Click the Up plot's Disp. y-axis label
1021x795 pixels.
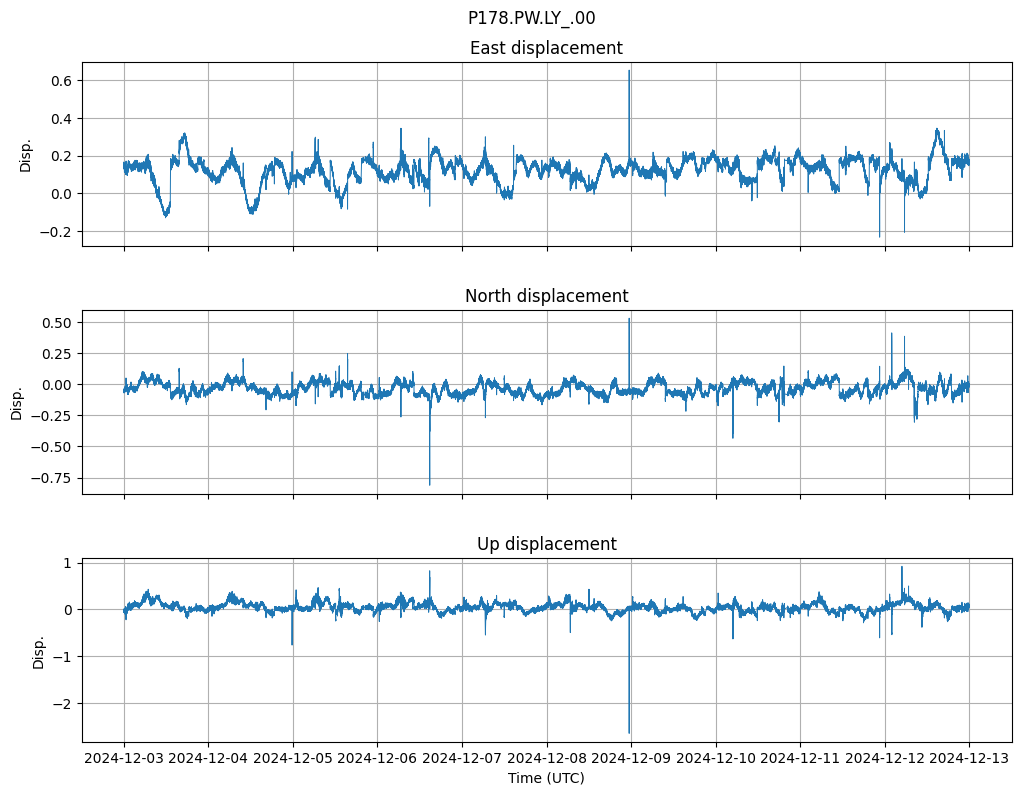coord(39,651)
